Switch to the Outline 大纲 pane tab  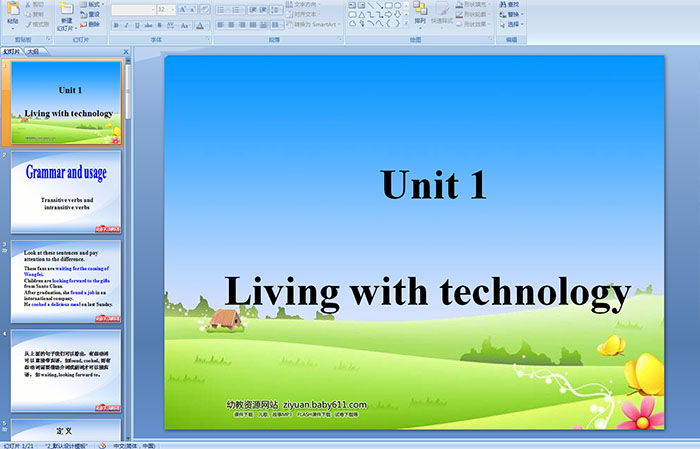[33, 52]
